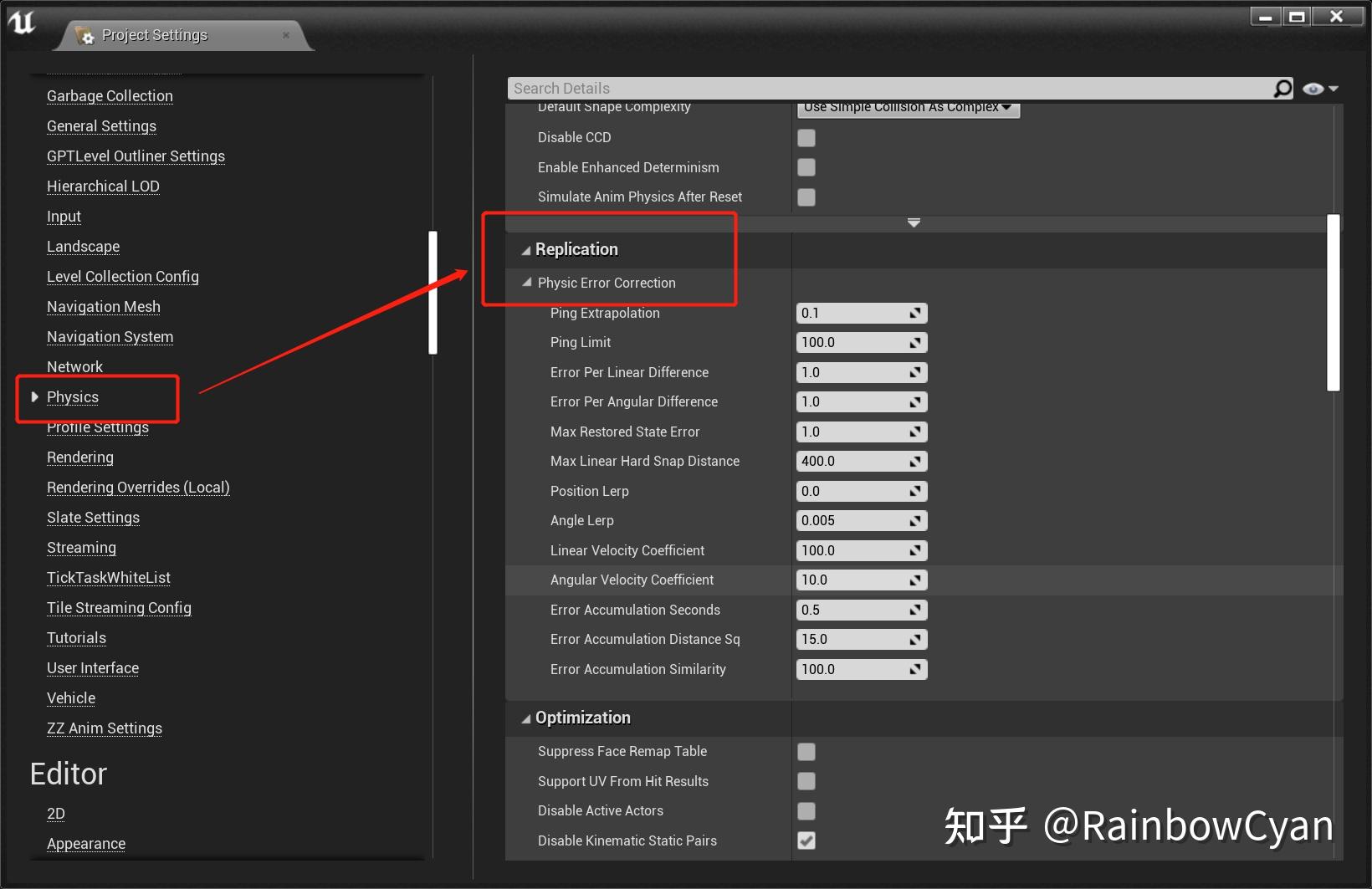This screenshot has width=1372, height=889.
Task: Click the override icon beside Max Linear Hard Snap Distance
Action: click(x=916, y=461)
